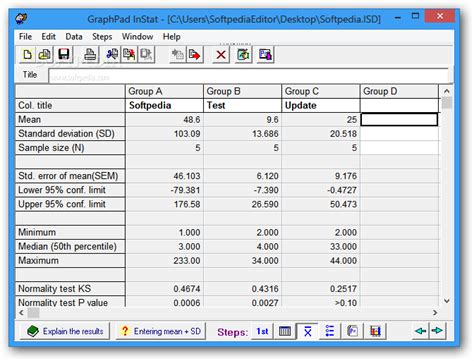Advance to next step with right arrow
Viewport: 474px width, 361px height.
click(x=437, y=331)
